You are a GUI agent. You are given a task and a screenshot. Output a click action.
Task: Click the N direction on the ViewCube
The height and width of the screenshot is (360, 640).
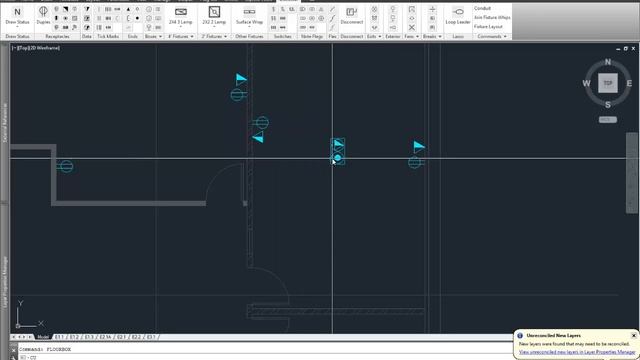click(608, 62)
